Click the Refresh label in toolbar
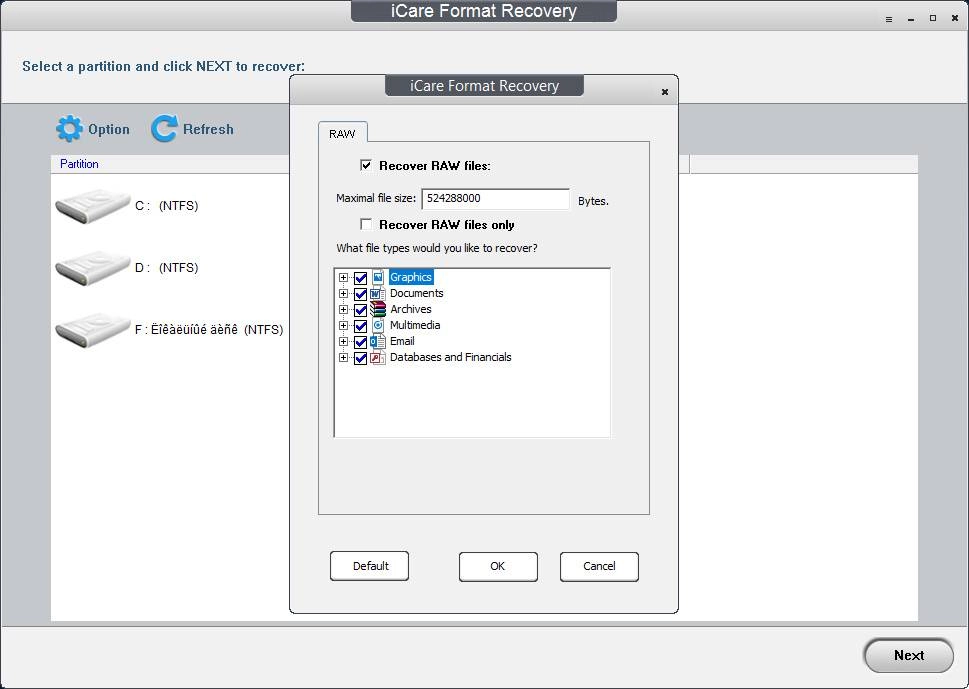Image resolution: width=969 pixels, height=689 pixels. point(208,129)
